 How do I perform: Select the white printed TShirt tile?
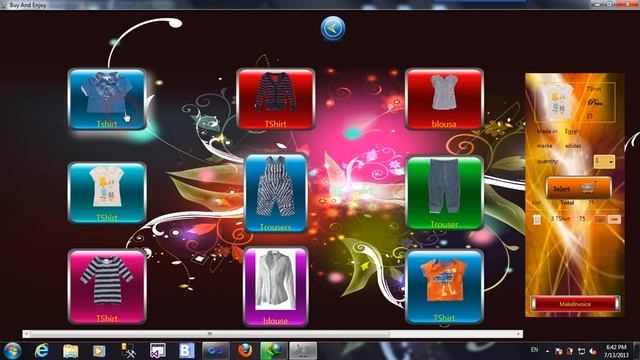click(x=107, y=193)
